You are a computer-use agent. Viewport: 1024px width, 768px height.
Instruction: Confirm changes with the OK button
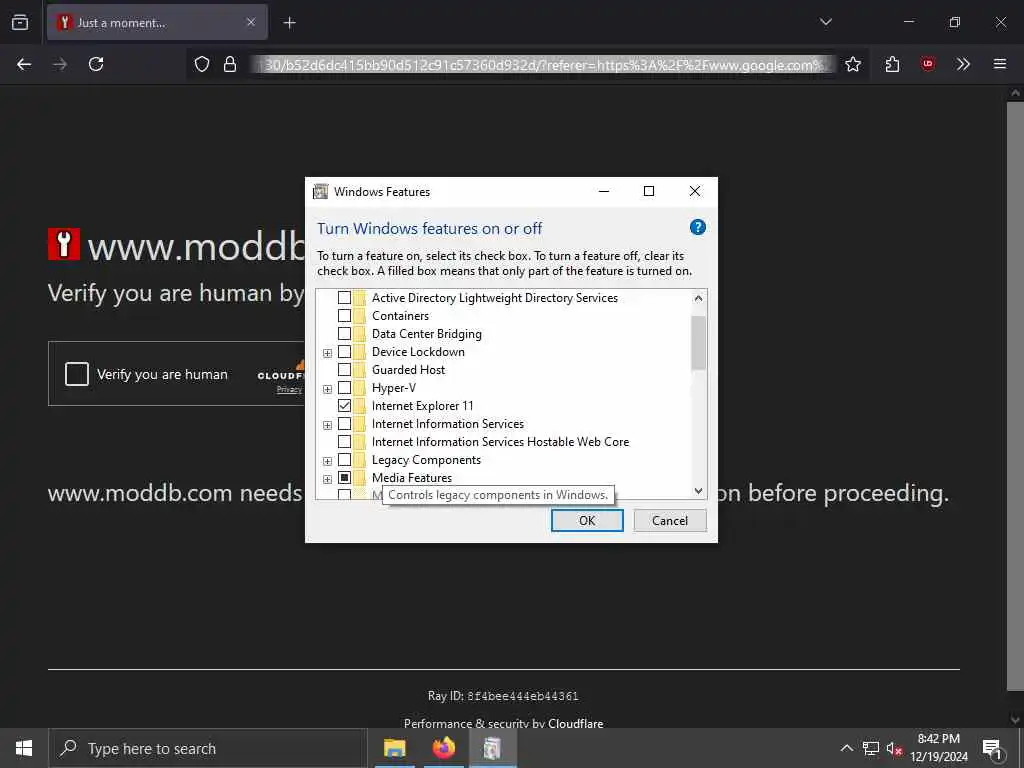[587, 520]
